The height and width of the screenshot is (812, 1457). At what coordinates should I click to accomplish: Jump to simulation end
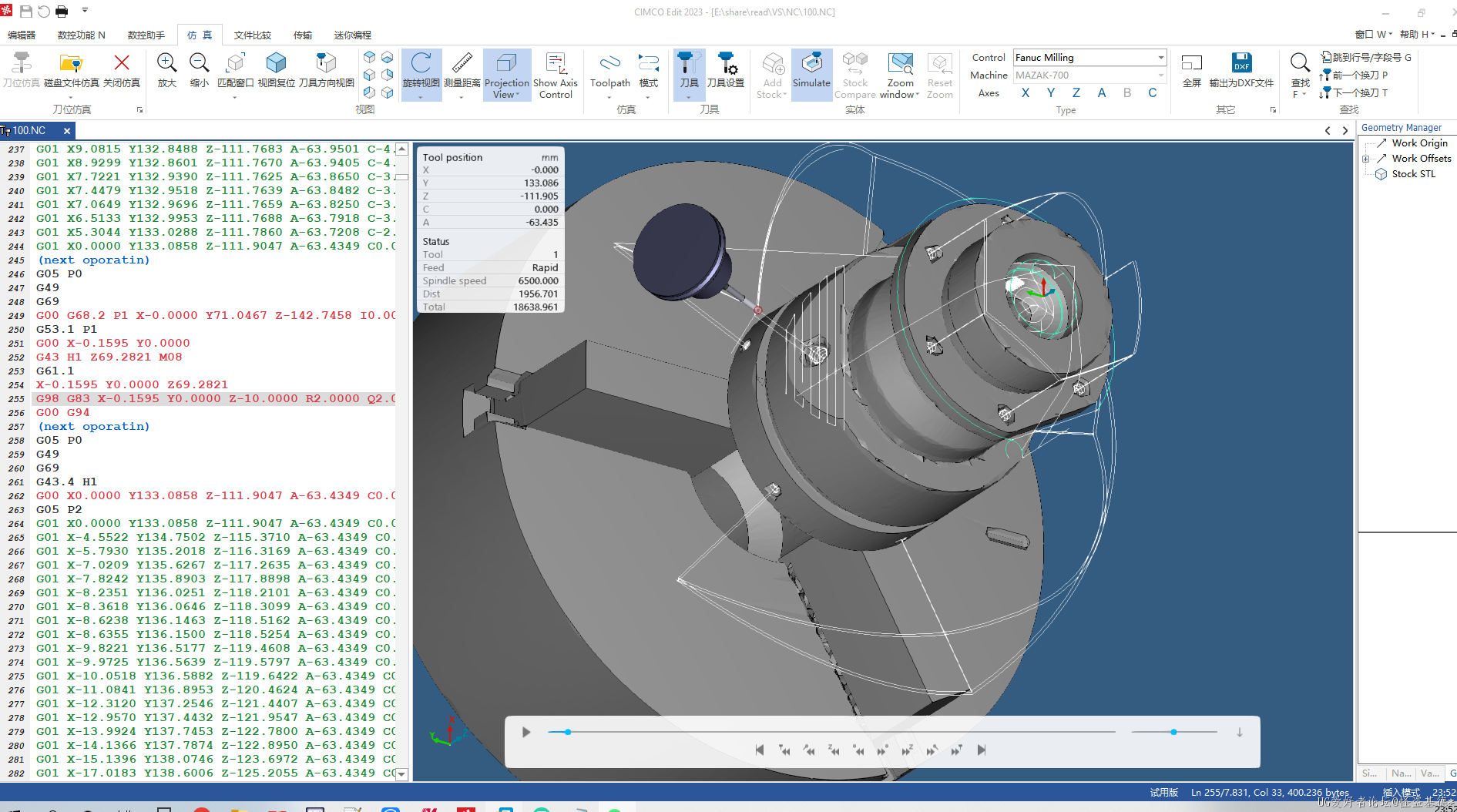[x=982, y=750]
